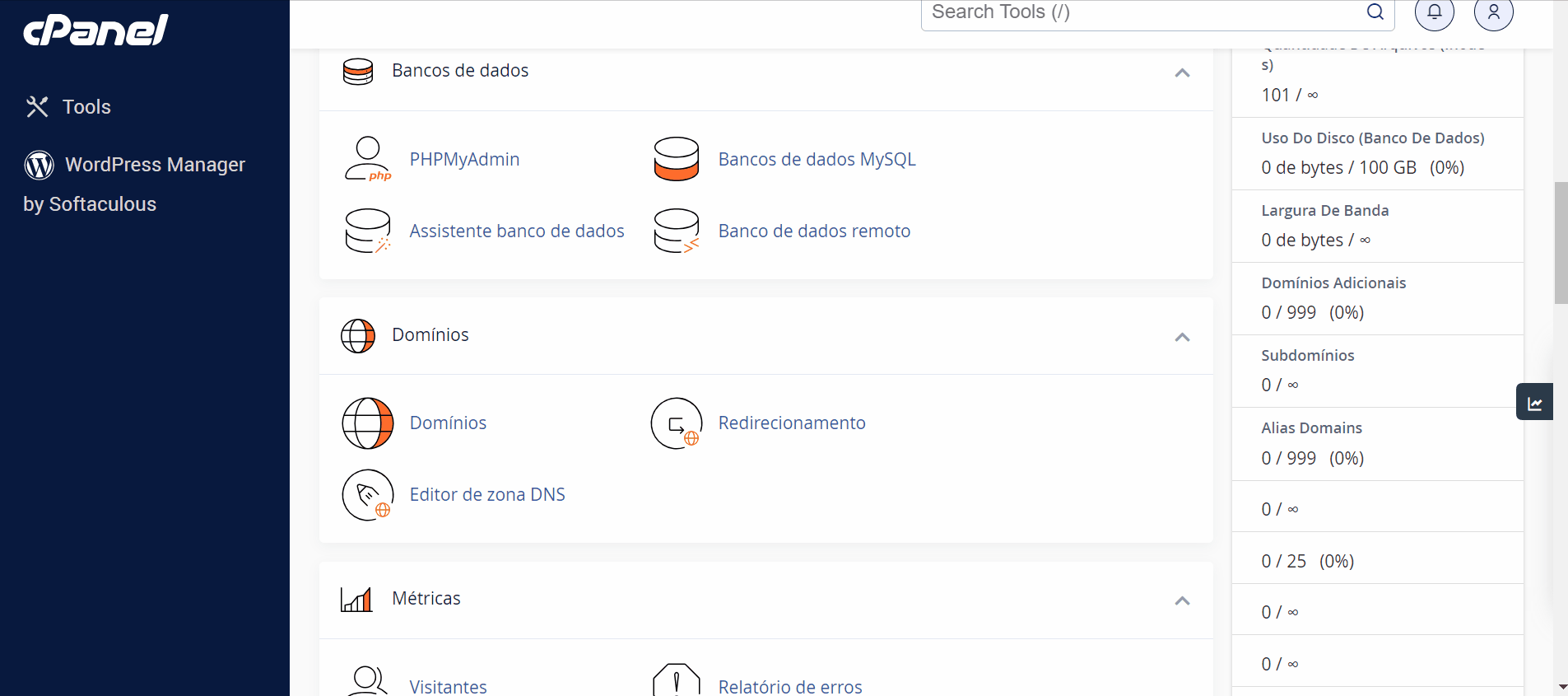Open Bancos de dados MySQL link

tap(817, 160)
